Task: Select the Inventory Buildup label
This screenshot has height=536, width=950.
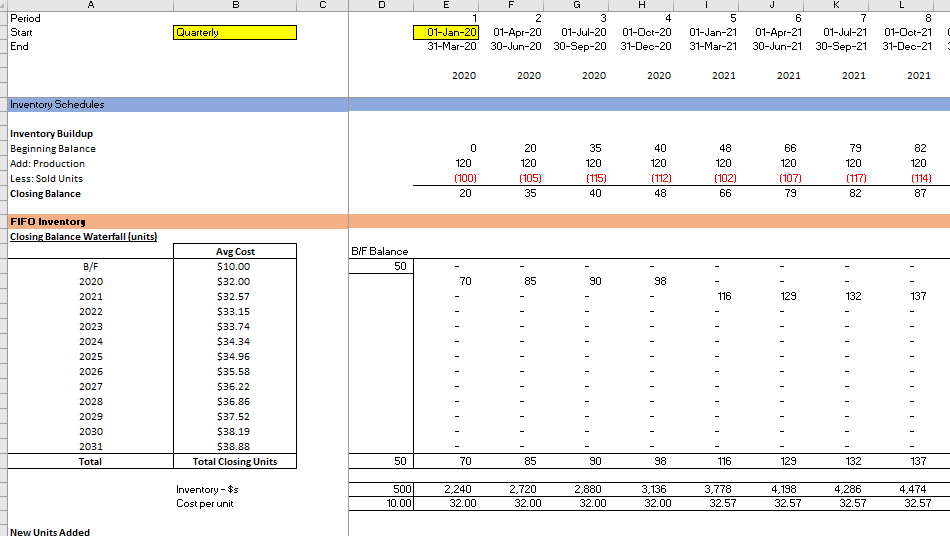Action: coord(51,134)
